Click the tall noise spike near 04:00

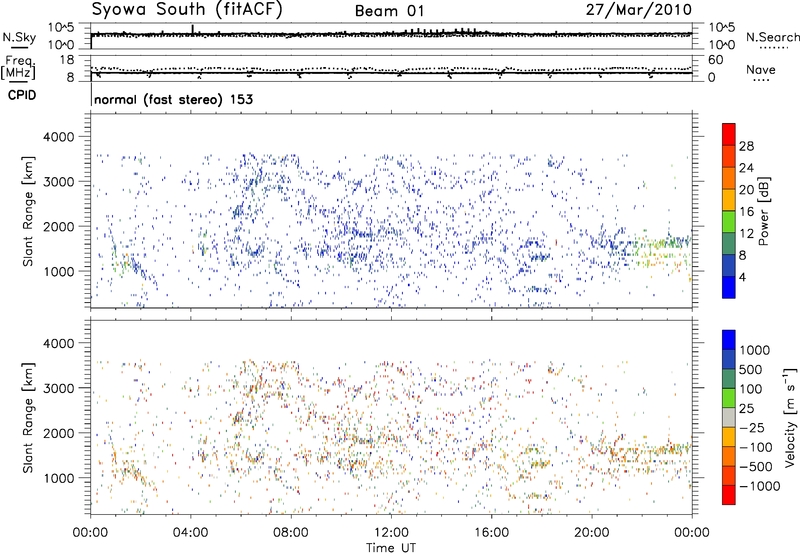point(192,30)
